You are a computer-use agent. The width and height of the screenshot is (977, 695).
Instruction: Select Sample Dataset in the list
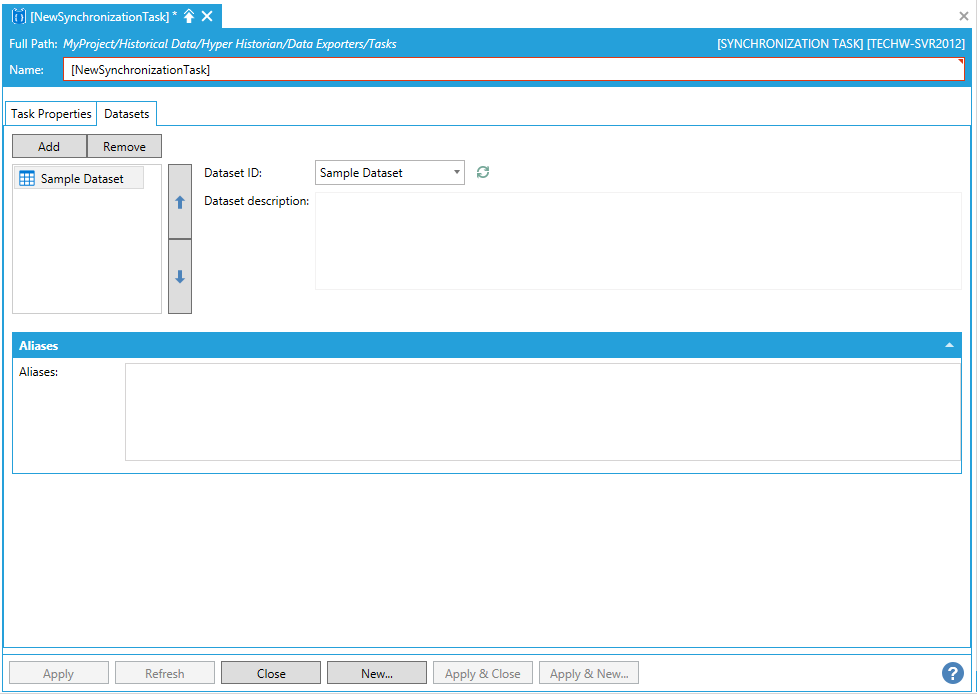pos(79,179)
